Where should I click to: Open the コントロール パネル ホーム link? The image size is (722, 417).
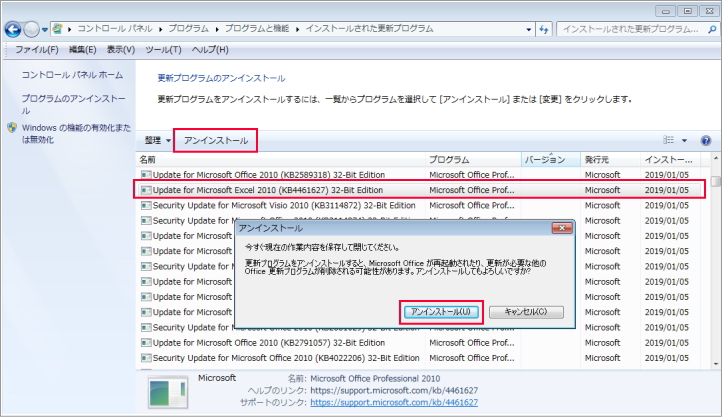[x=73, y=75]
